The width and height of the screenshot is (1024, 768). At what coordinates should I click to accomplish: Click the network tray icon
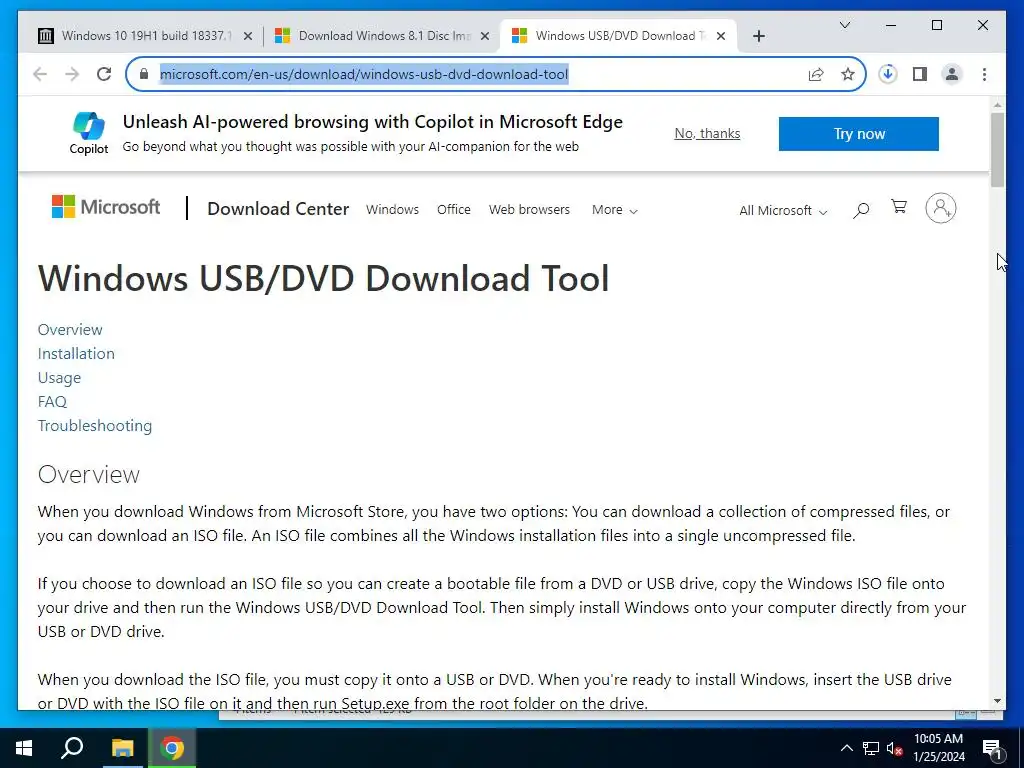click(871, 748)
